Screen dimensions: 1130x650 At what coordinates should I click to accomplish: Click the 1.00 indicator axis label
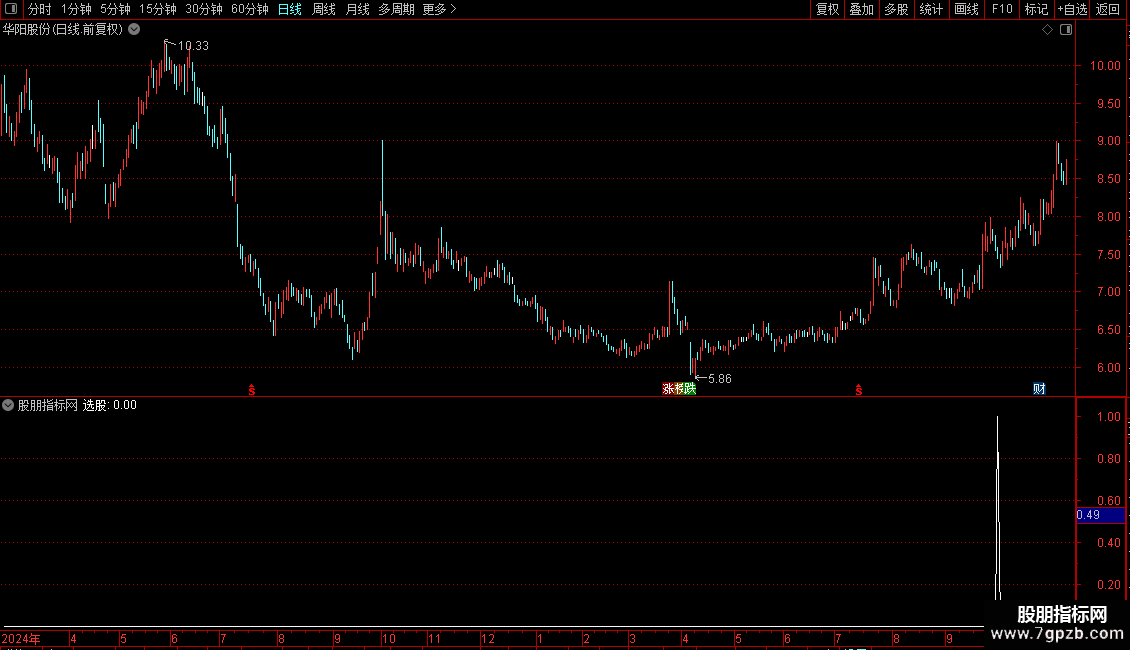pyautogui.click(x=1108, y=417)
